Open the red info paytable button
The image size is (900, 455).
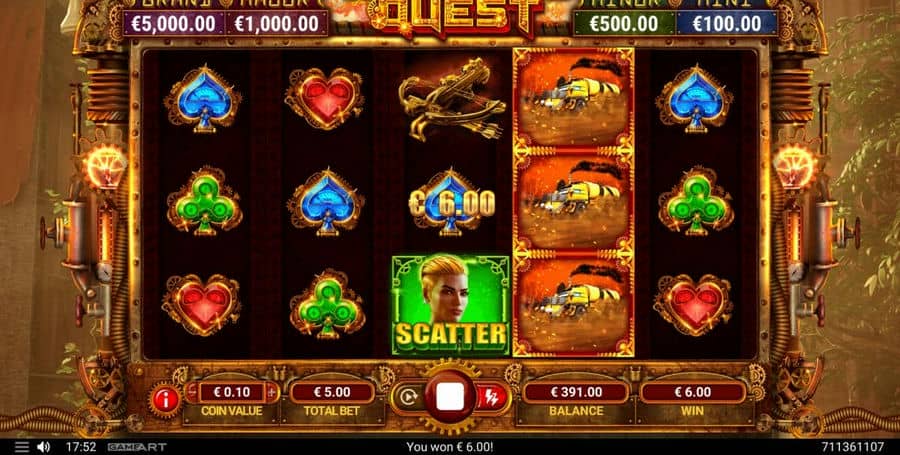(165, 400)
